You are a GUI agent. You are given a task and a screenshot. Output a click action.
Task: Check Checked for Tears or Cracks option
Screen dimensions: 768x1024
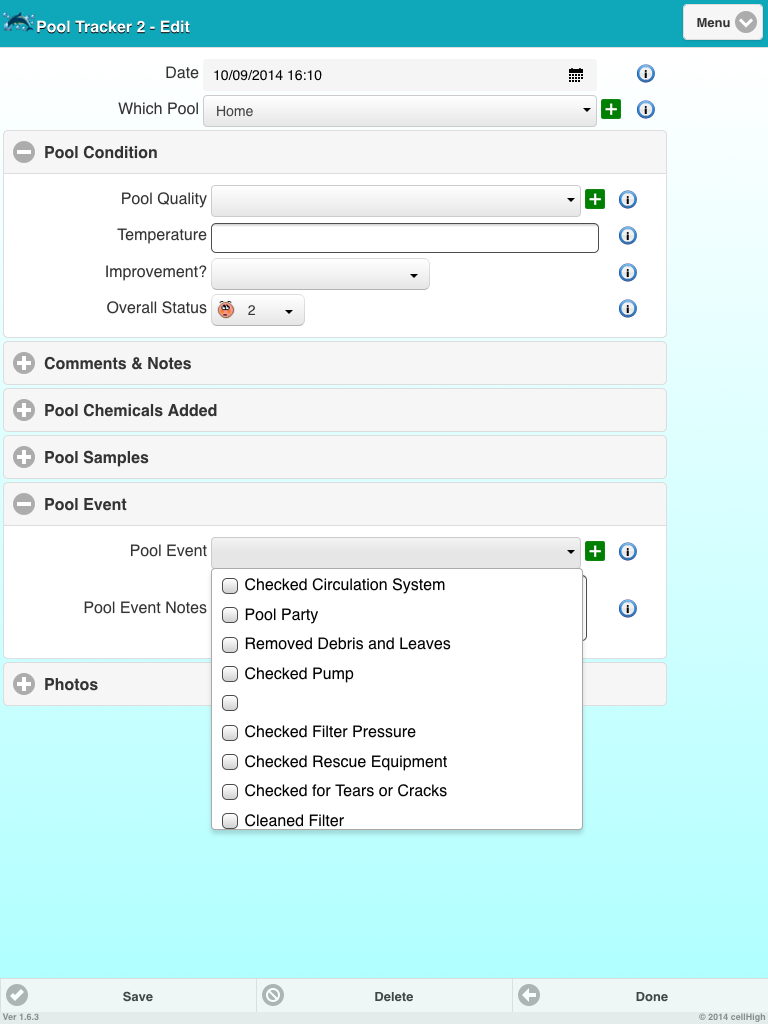[x=230, y=791]
